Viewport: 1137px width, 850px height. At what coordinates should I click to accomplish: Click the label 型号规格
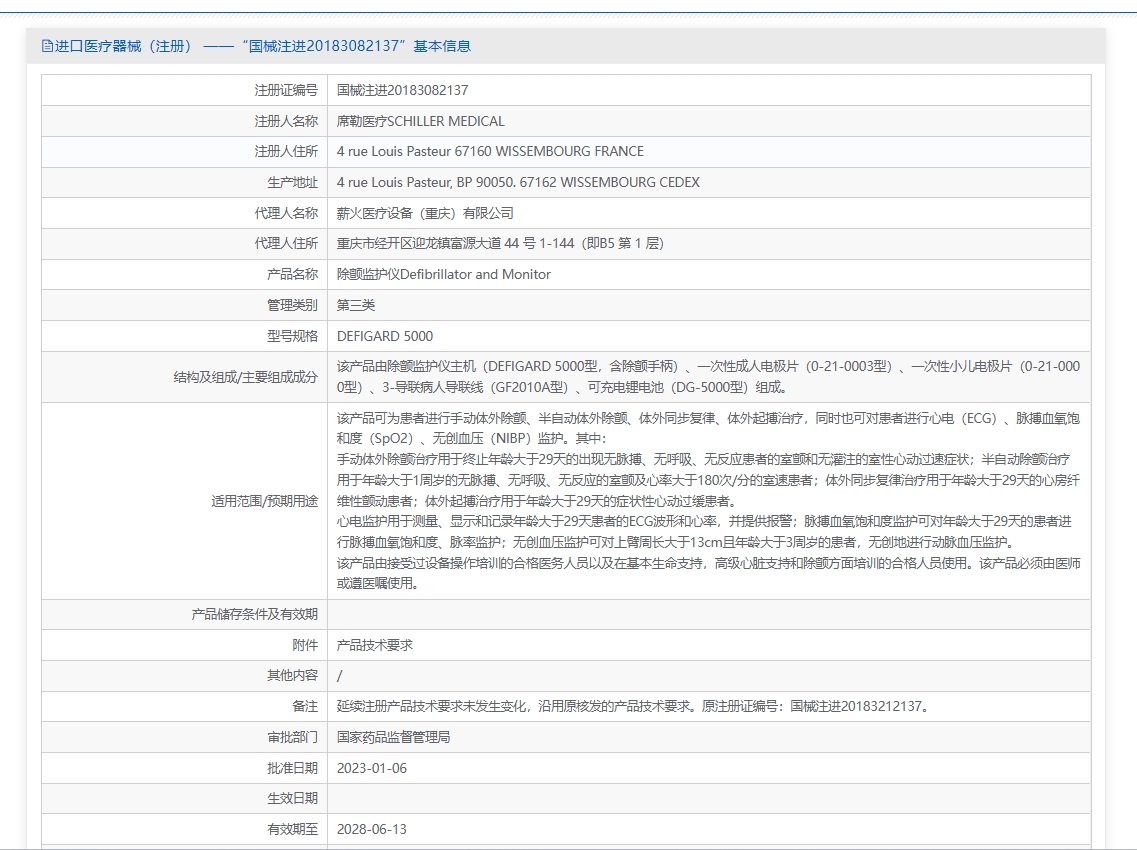[292, 337]
